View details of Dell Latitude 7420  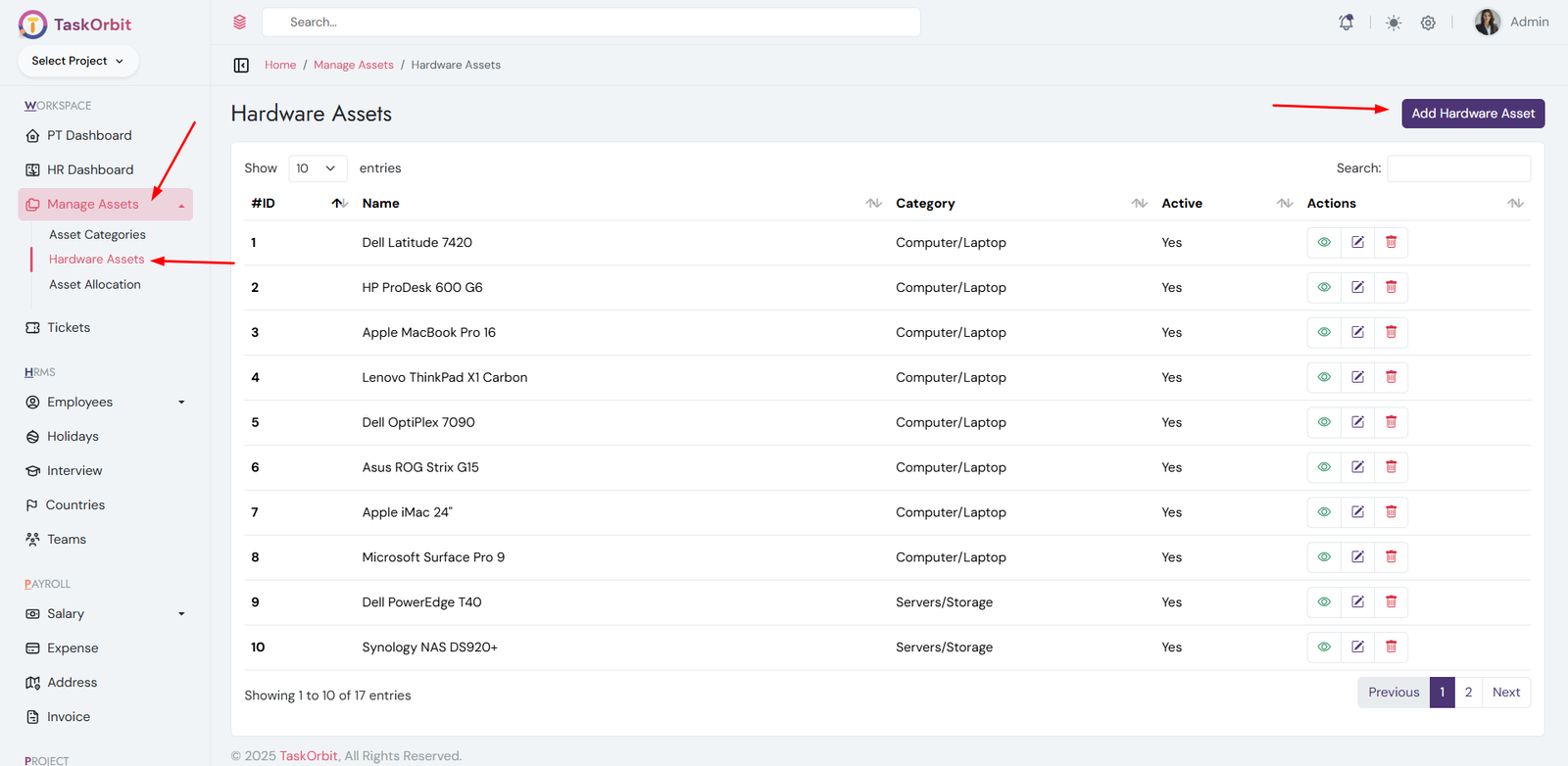[x=1324, y=243]
